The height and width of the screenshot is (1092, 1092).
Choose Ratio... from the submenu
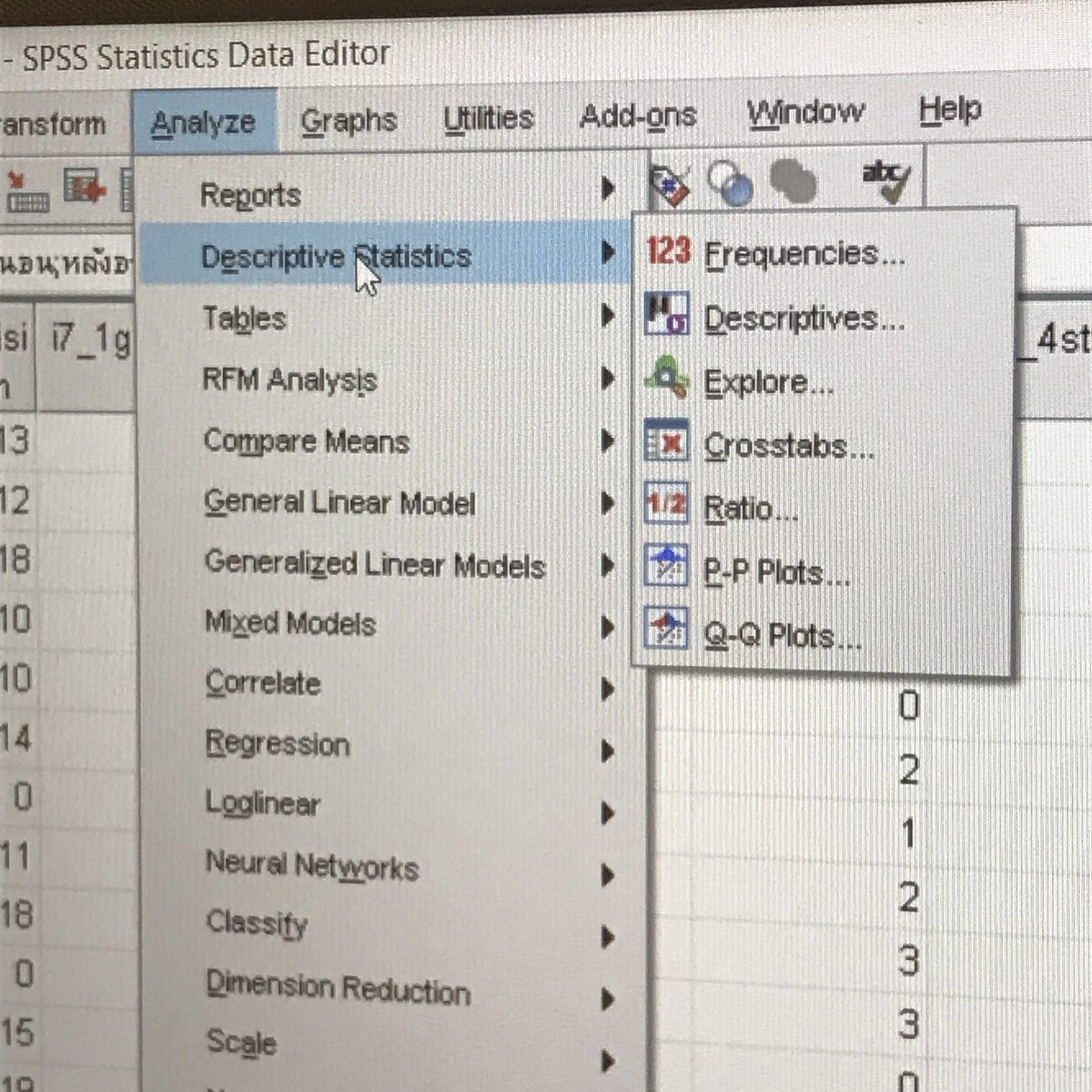pyautogui.click(x=751, y=508)
